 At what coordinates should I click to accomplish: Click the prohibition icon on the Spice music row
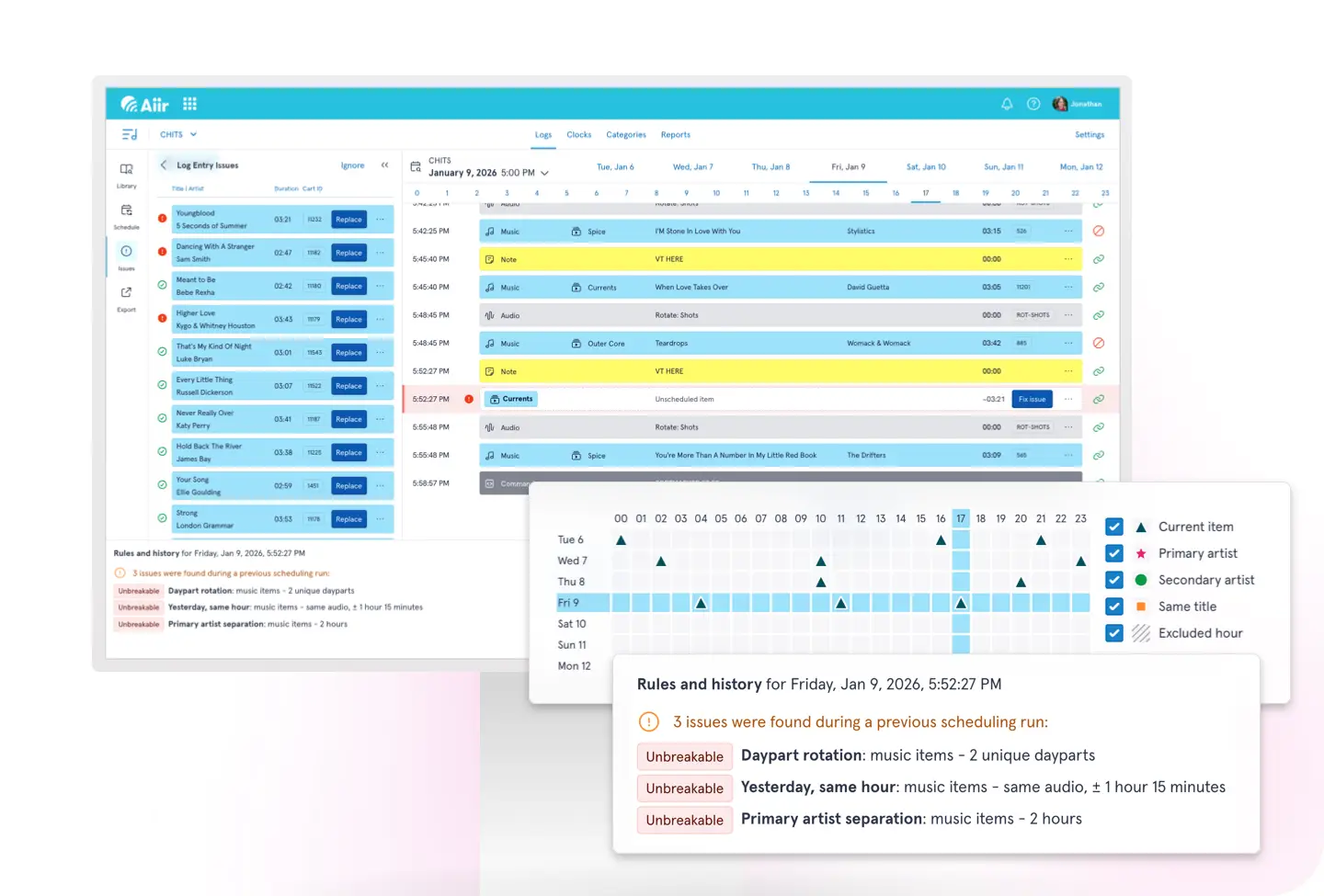tap(1098, 231)
